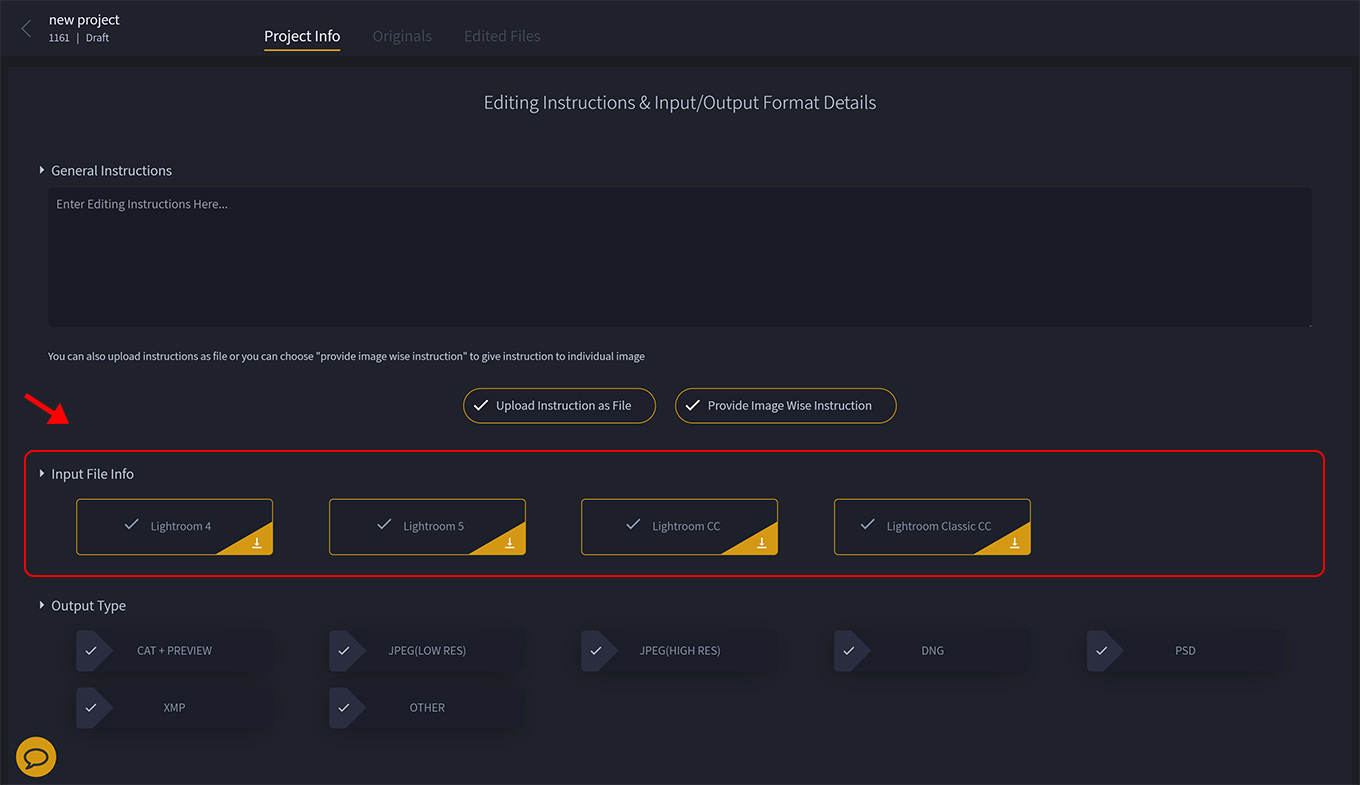
Task: Collapse the Output Type section
Action: click(x=42, y=605)
